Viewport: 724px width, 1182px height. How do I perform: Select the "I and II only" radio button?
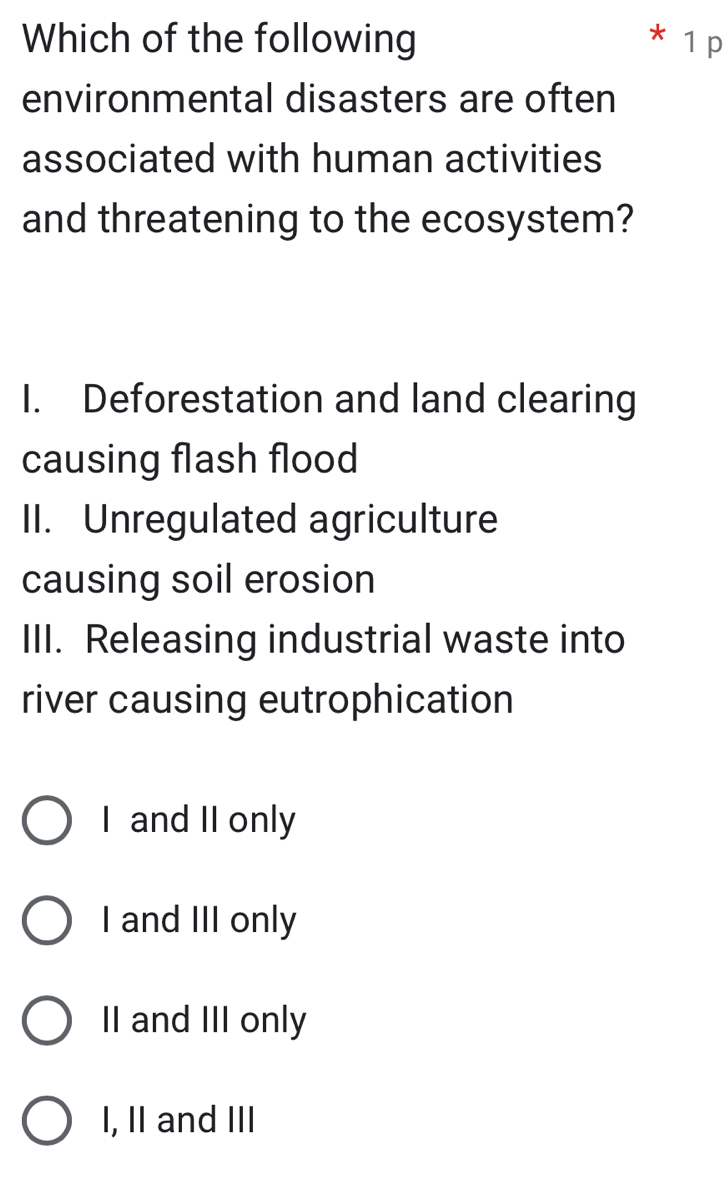pos(47,821)
